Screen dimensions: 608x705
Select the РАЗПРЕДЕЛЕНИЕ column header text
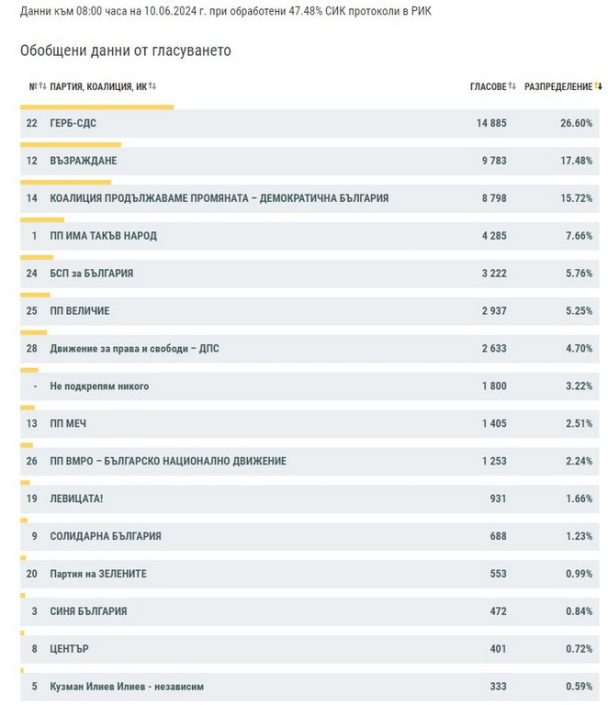coord(558,87)
